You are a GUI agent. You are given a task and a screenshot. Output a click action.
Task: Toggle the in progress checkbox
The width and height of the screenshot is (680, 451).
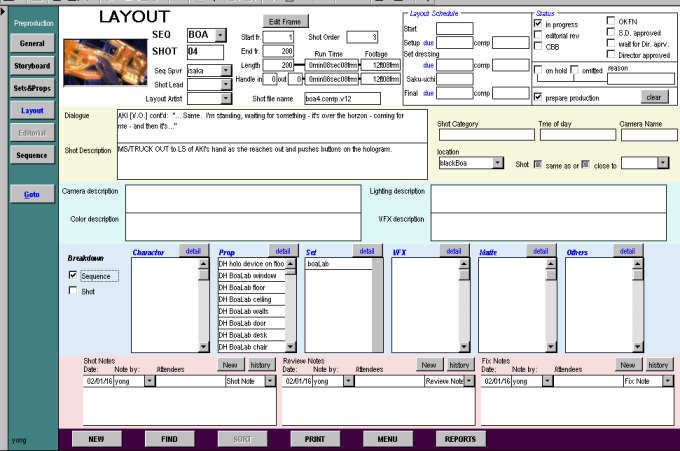(x=538, y=23)
